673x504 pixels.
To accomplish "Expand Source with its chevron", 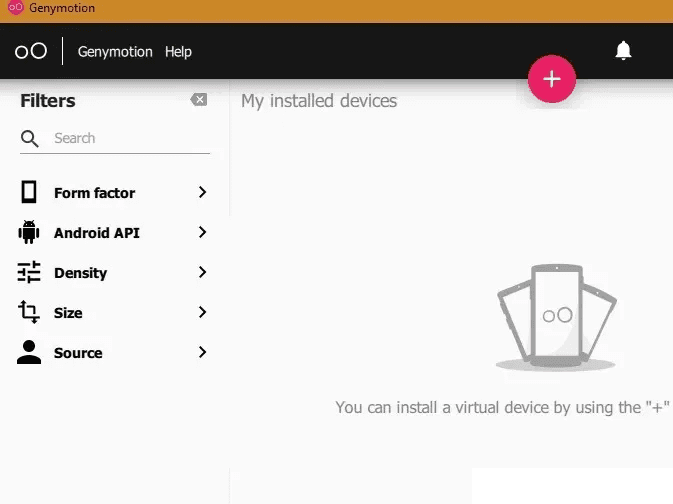I will pos(203,352).
